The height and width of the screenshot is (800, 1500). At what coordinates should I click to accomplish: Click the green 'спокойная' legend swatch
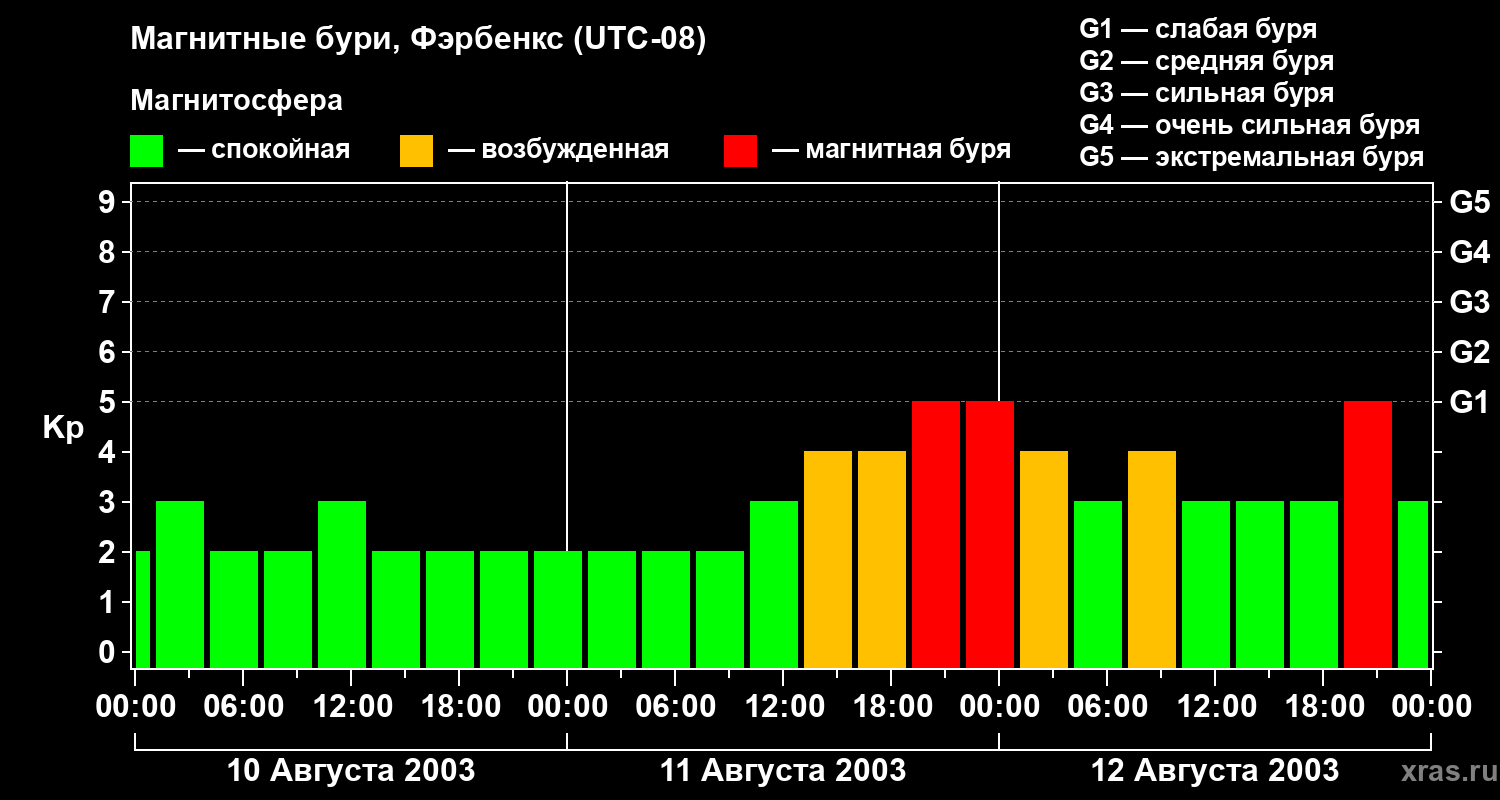pos(146,150)
